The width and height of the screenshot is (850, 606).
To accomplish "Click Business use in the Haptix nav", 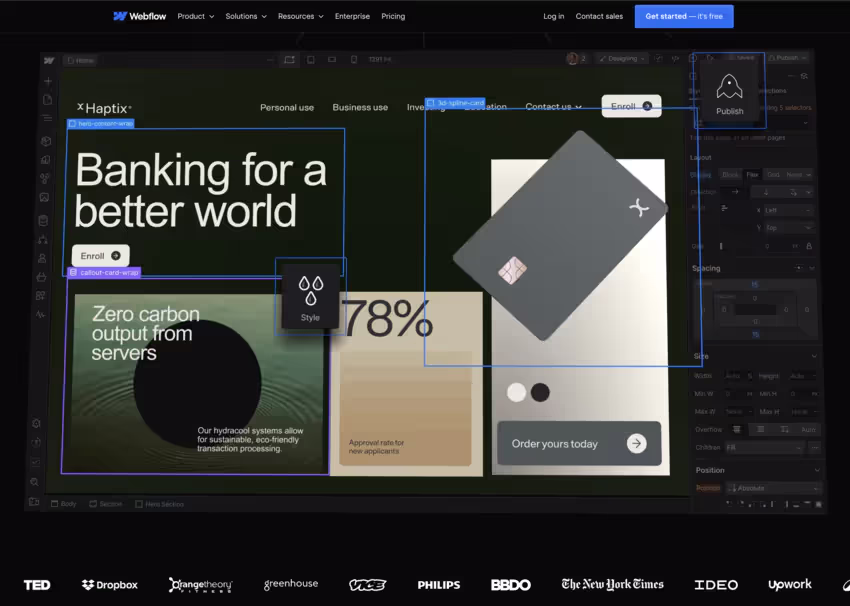I will pos(360,107).
